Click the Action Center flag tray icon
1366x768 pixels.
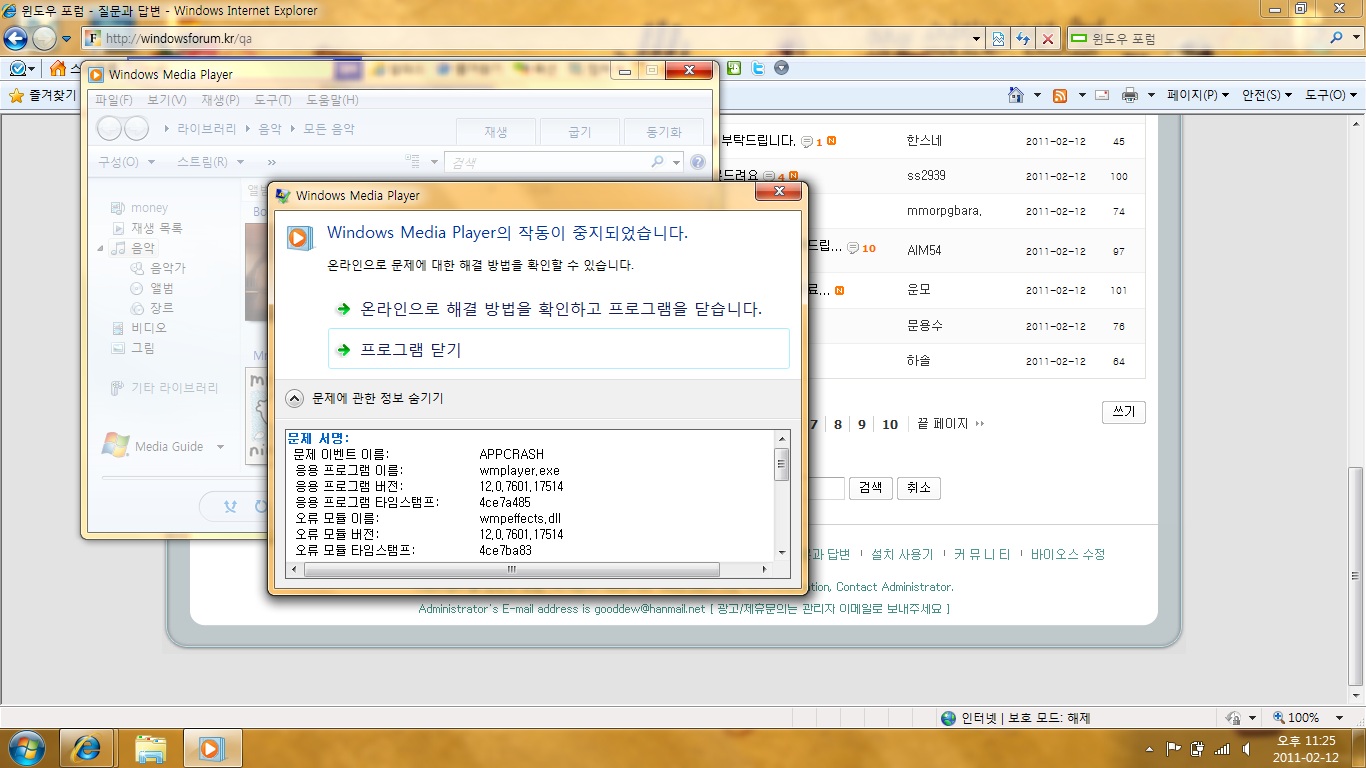[1174, 748]
